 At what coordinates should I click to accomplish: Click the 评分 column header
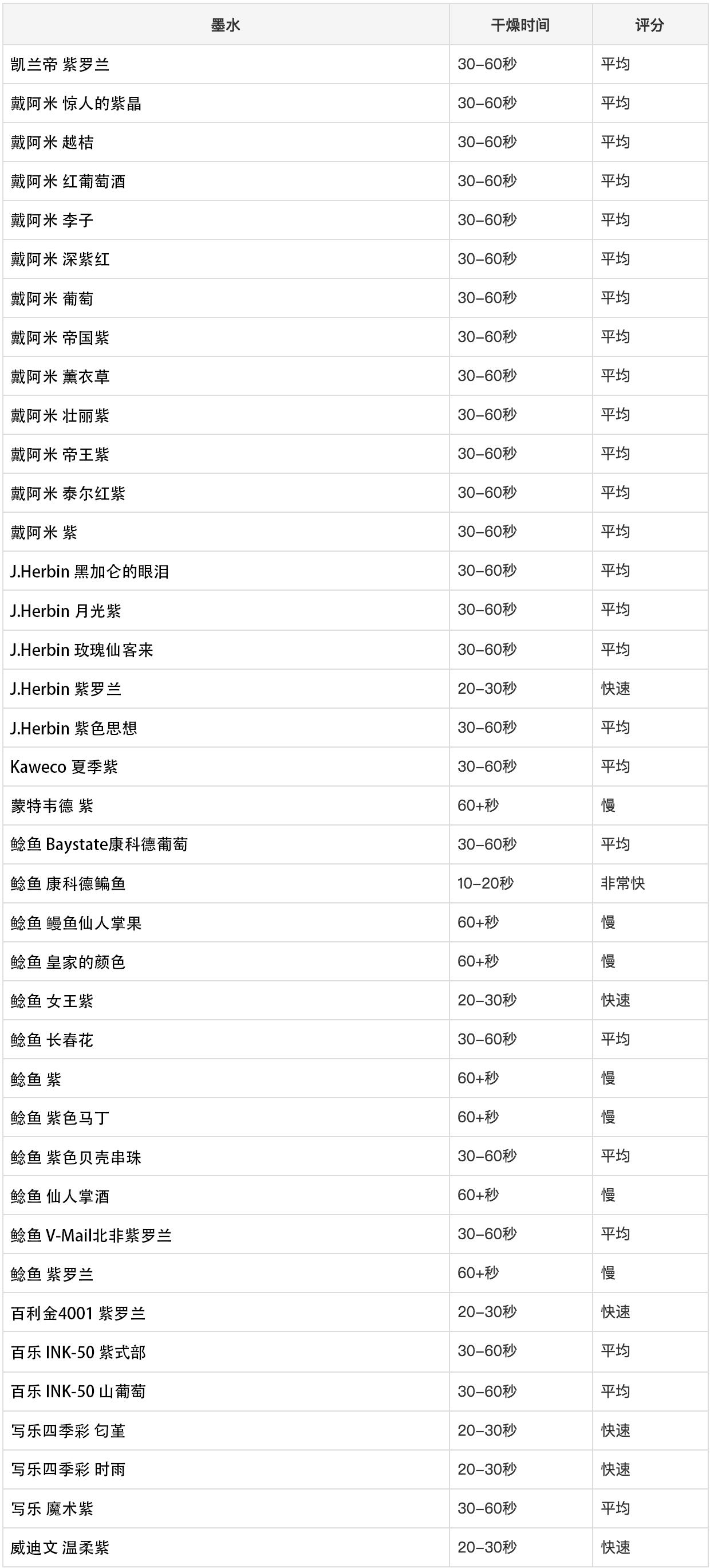tap(649, 25)
